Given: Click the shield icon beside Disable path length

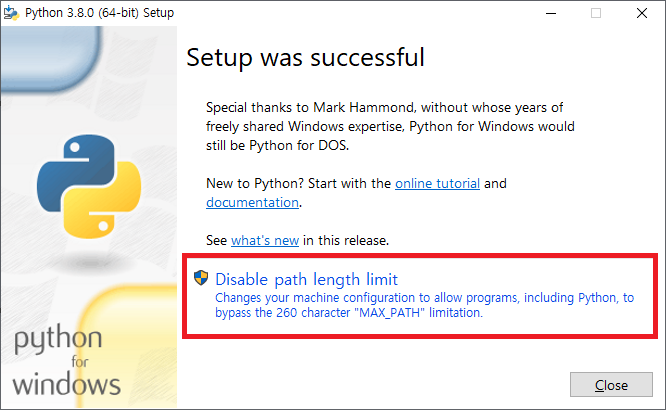Looking at the screenshot, I should coord(201,278).
